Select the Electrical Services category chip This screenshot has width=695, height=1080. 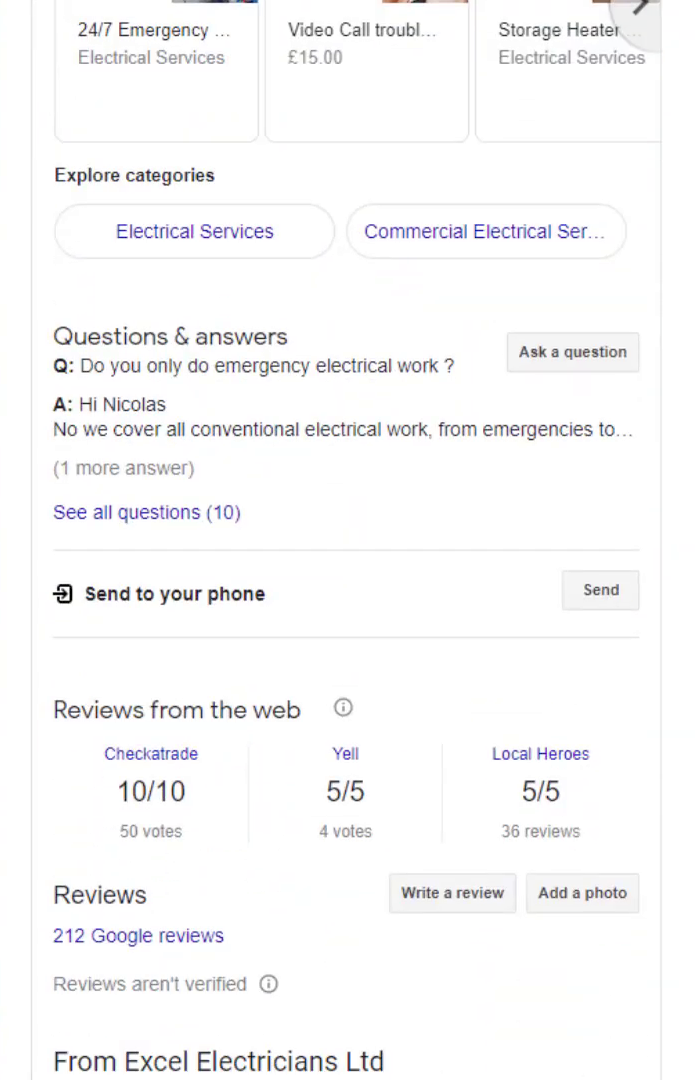coord(194,231)
